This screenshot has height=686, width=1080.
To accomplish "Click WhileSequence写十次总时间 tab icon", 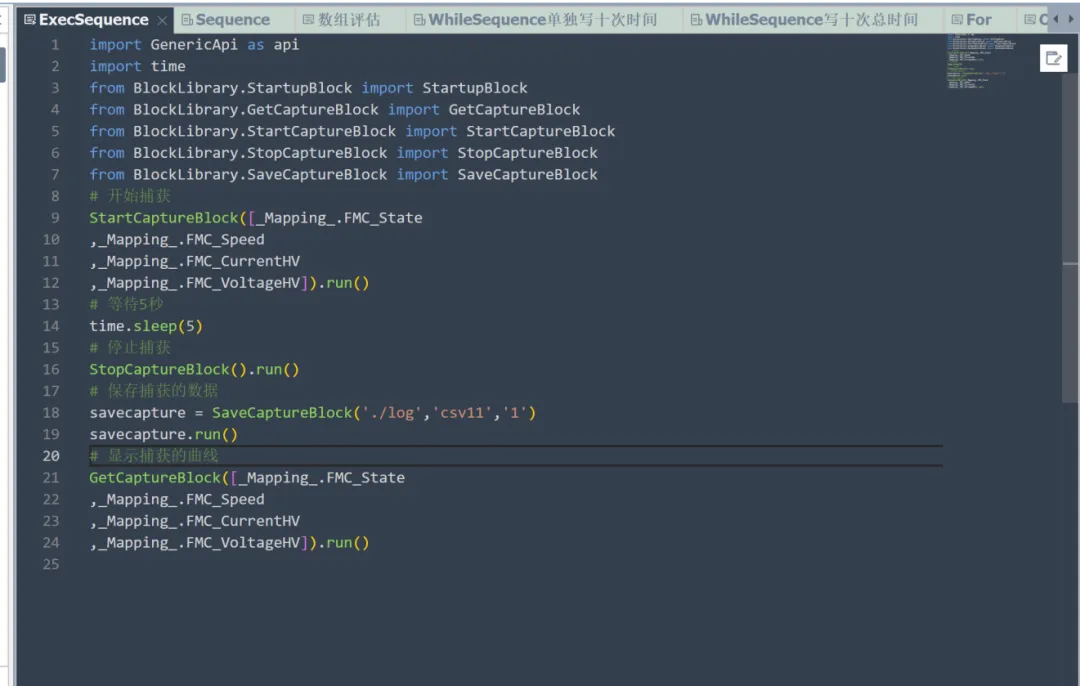I will (696, 20).
